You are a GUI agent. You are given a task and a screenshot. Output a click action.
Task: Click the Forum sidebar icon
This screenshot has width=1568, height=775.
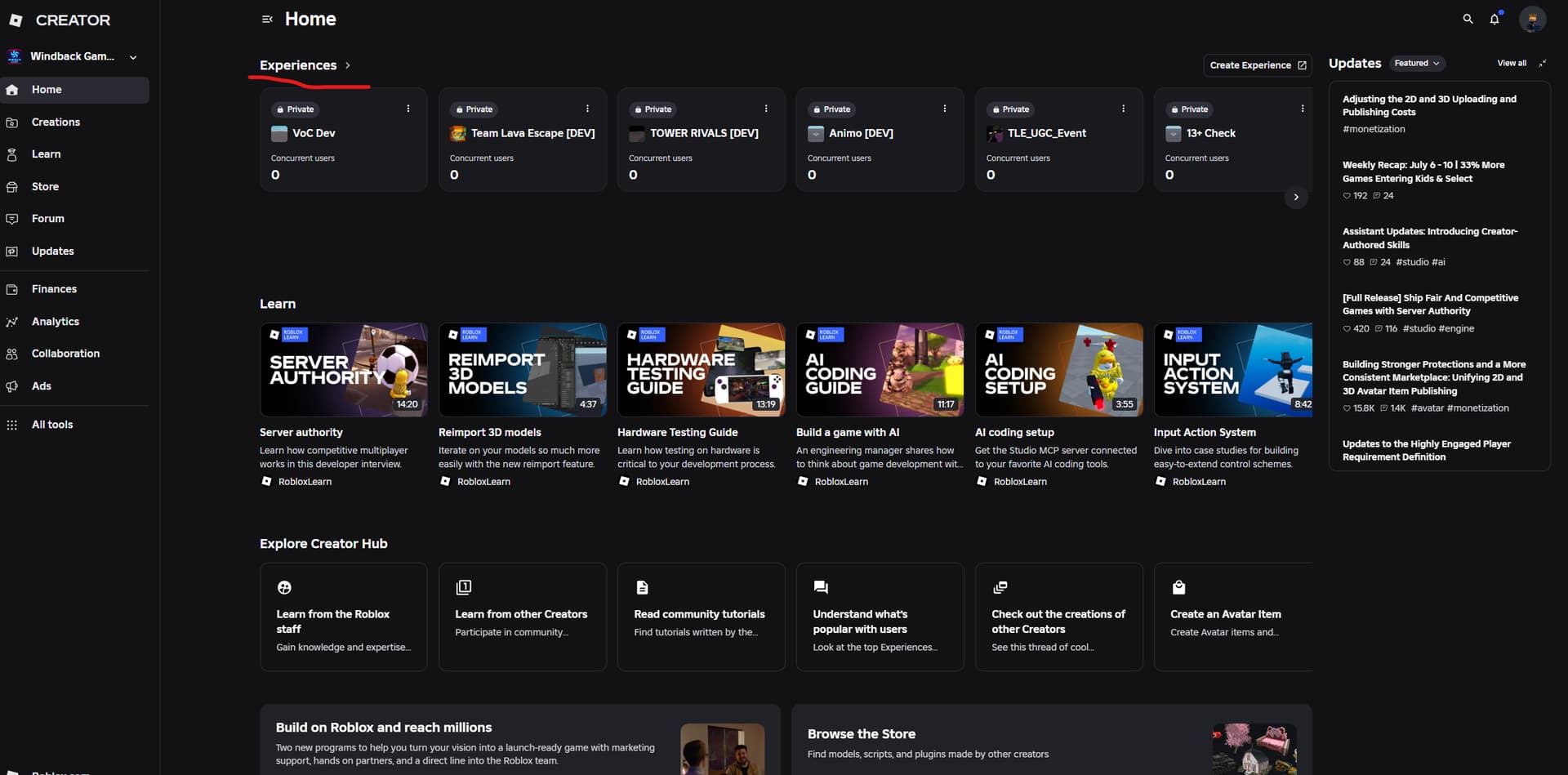[x=12, y=219]
